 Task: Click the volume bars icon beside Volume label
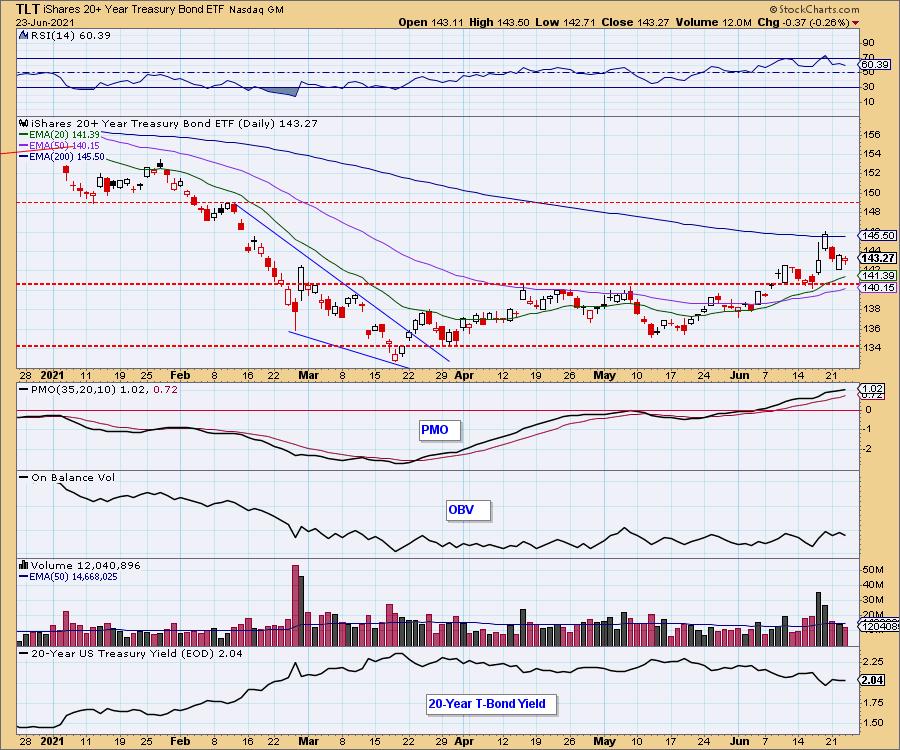pyautogui.click(x=24, y=565)
